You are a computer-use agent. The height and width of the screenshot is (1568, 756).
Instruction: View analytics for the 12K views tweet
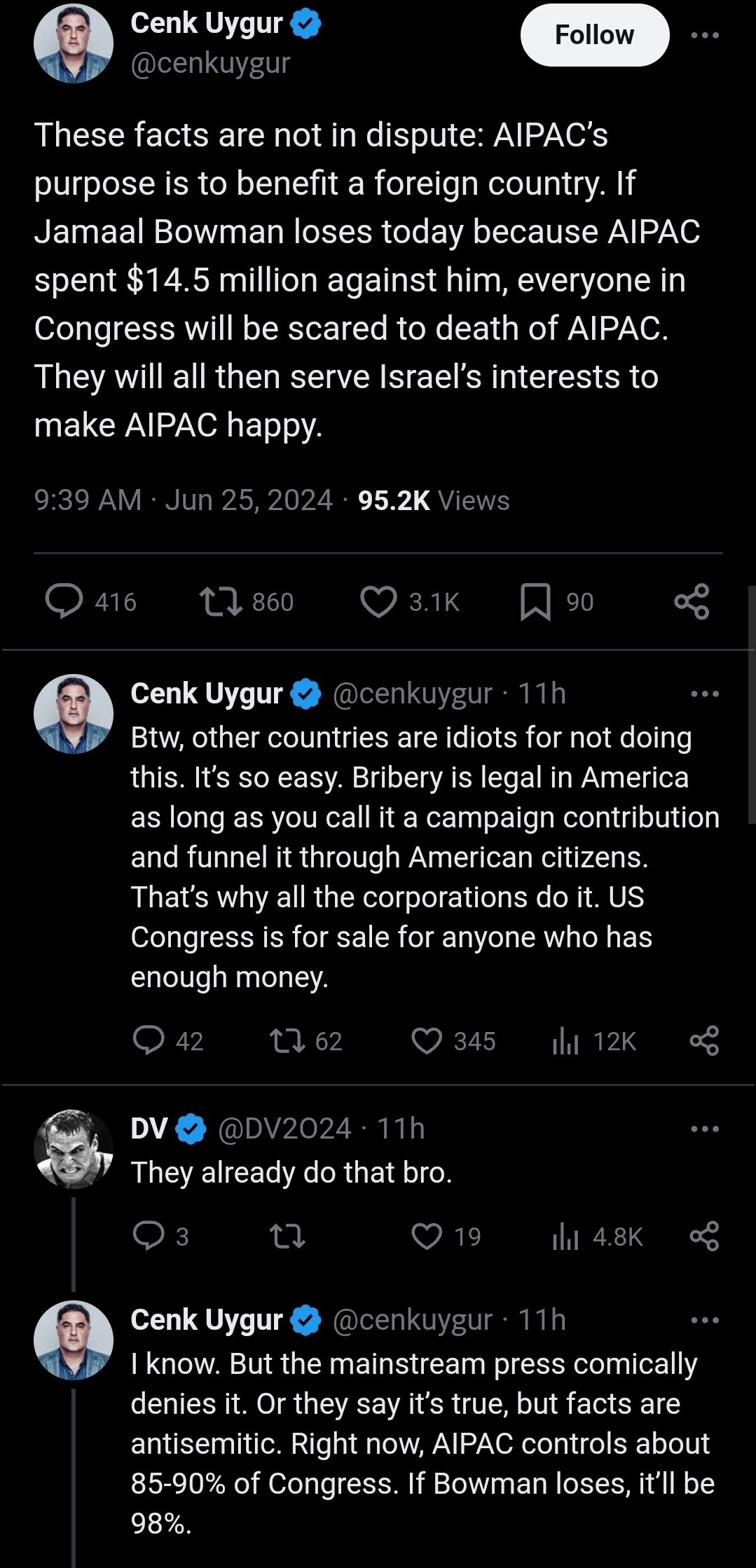565,1041
